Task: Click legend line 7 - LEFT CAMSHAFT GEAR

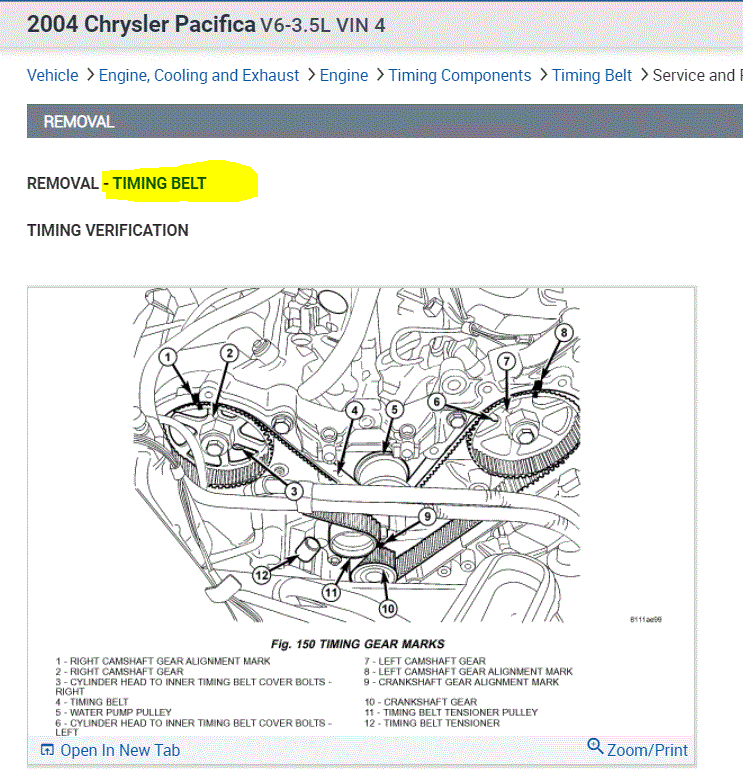Action: coord(425,661)
